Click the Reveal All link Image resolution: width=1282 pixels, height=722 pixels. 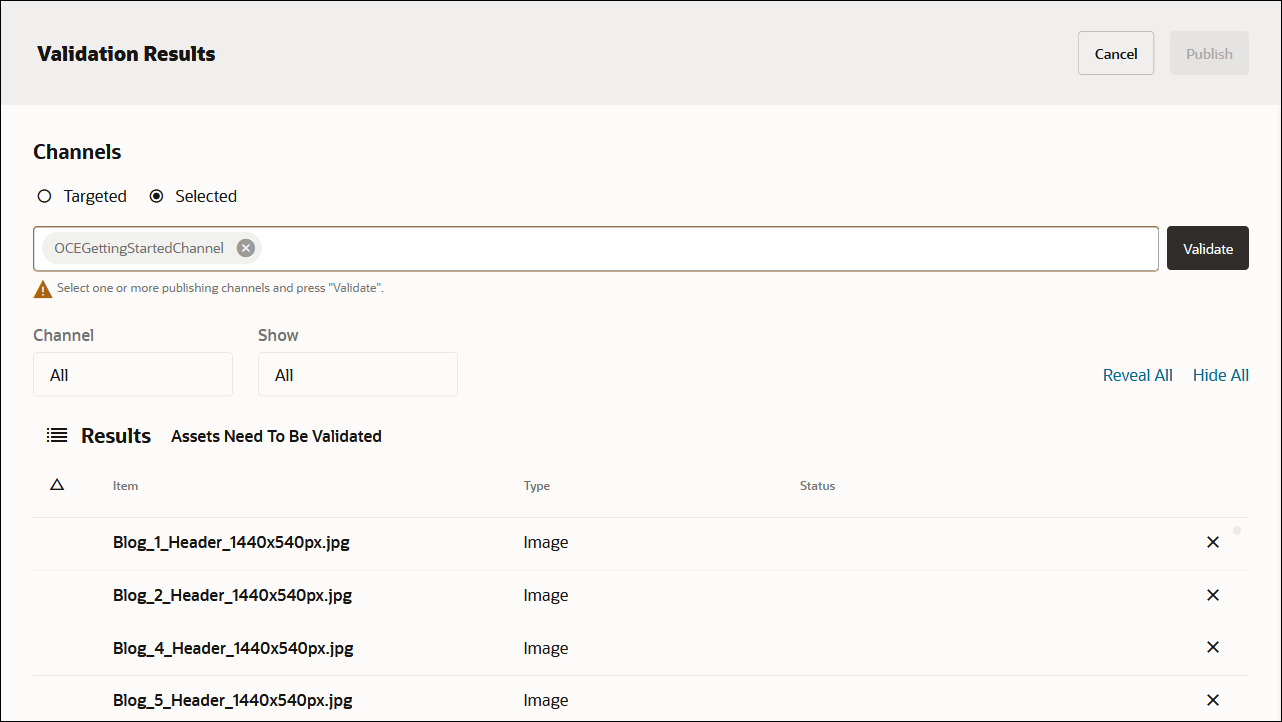(1137, 374)
